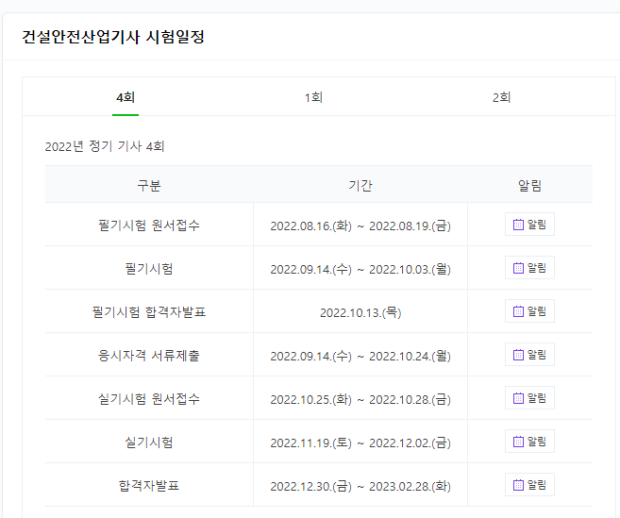Screen dimensions: 620x518
Task: Click the 실기시험 date range 2022.11.19 ~ 2022.12.02
Action: (360, 442)
